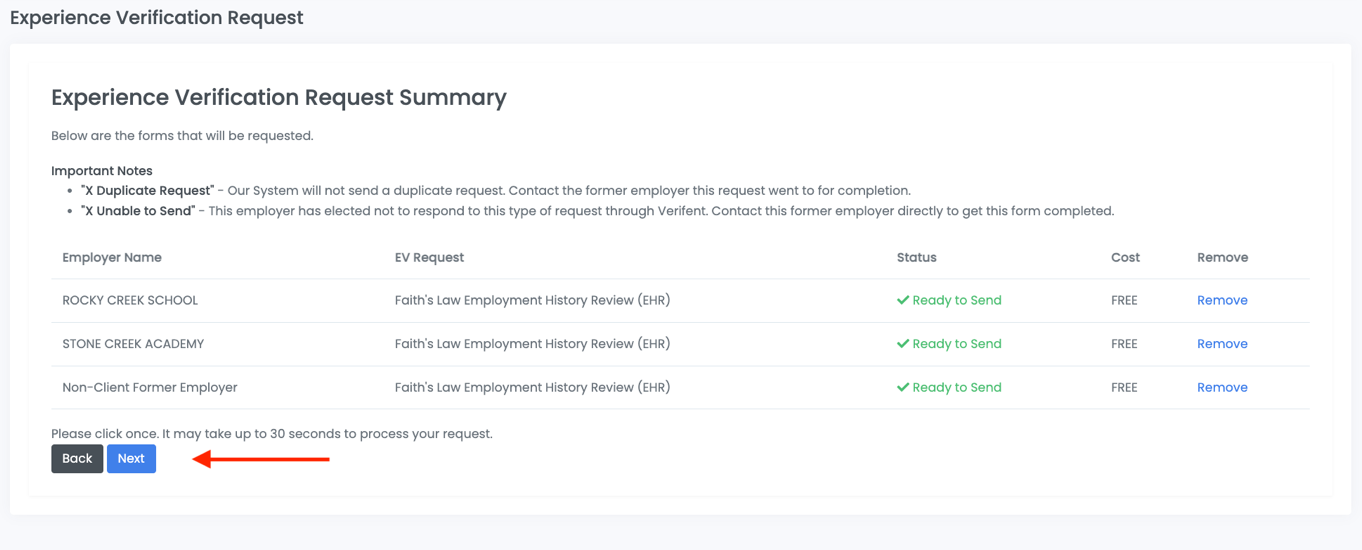
Task: Click the Remove column header
Action: click(1222, 257)
